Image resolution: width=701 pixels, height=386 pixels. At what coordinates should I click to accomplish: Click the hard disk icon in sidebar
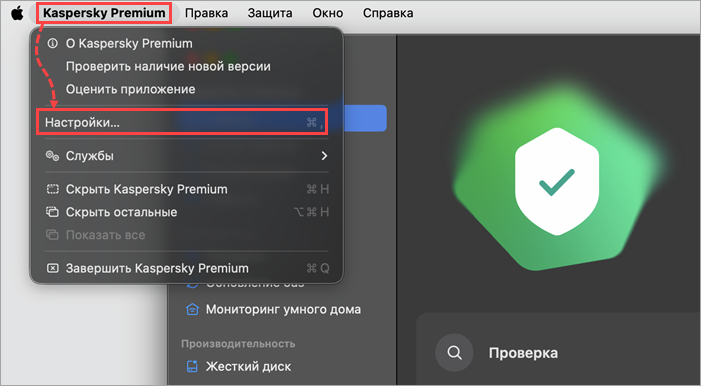pyautogui.click(x=192, y=366)
